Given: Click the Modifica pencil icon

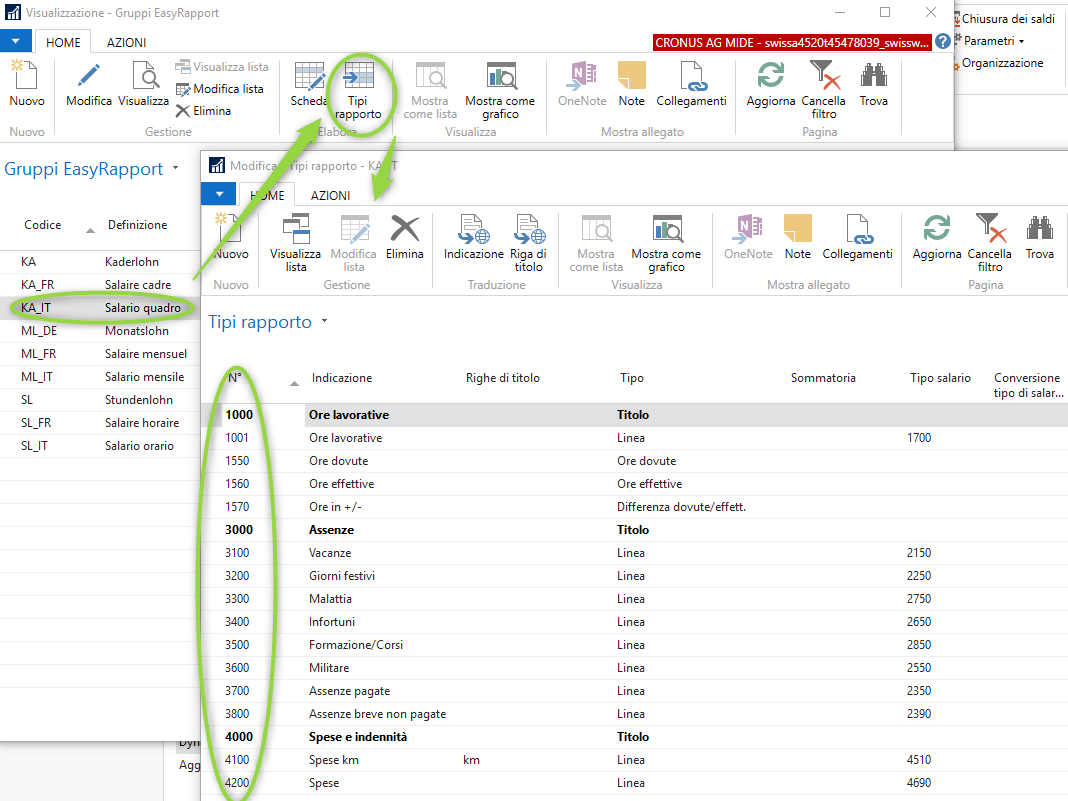Looking at the screenshot, I should coord(89,77).
